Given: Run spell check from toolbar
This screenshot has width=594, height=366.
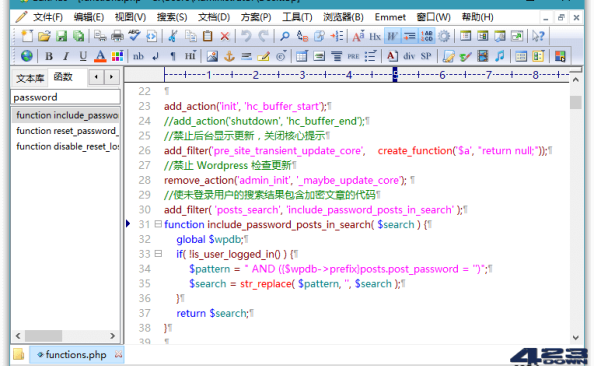Looking at the screenshot, I should [134, 36].
